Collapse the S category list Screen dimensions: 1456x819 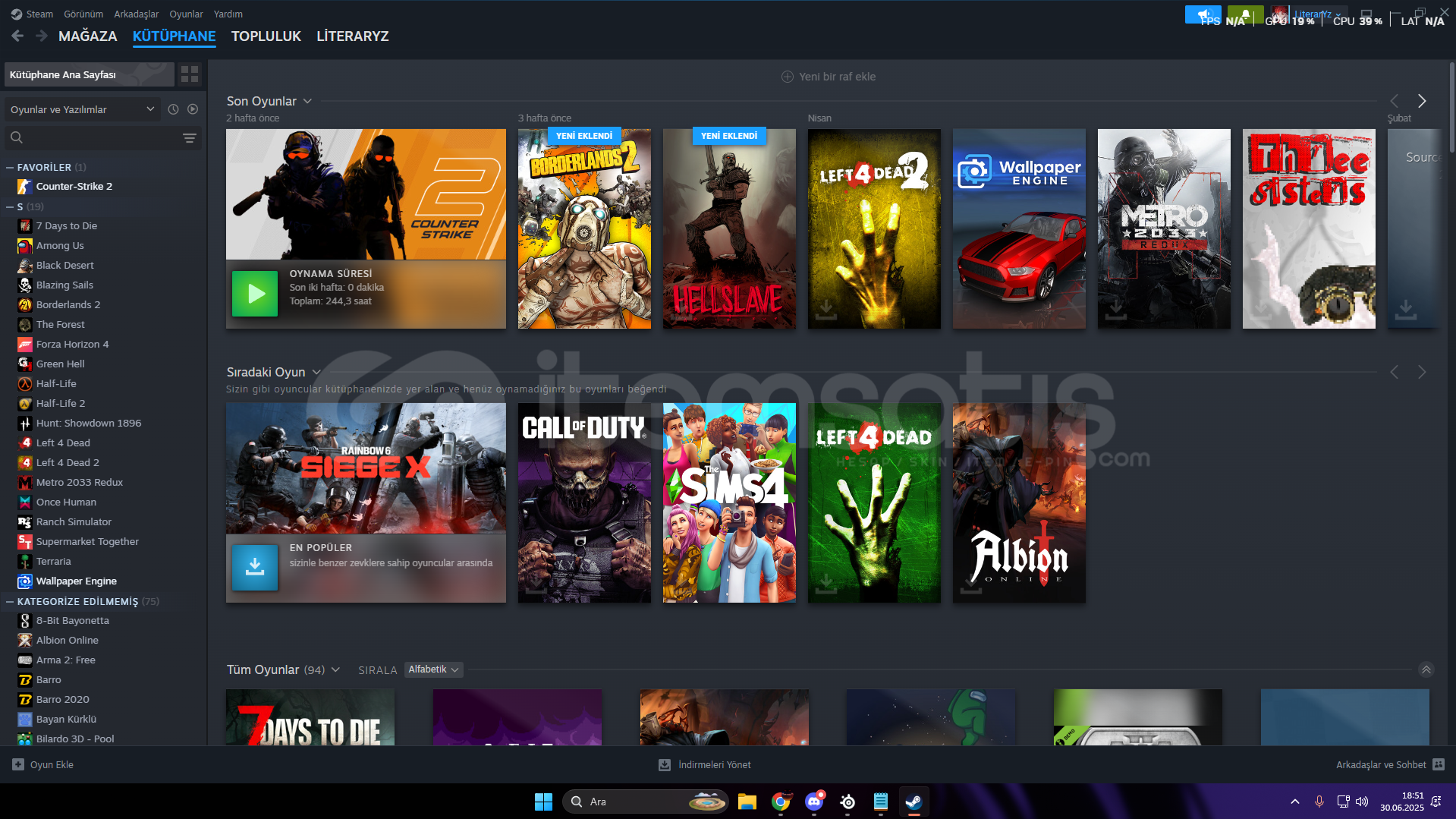pyautogui.click(x=10, y=206)
